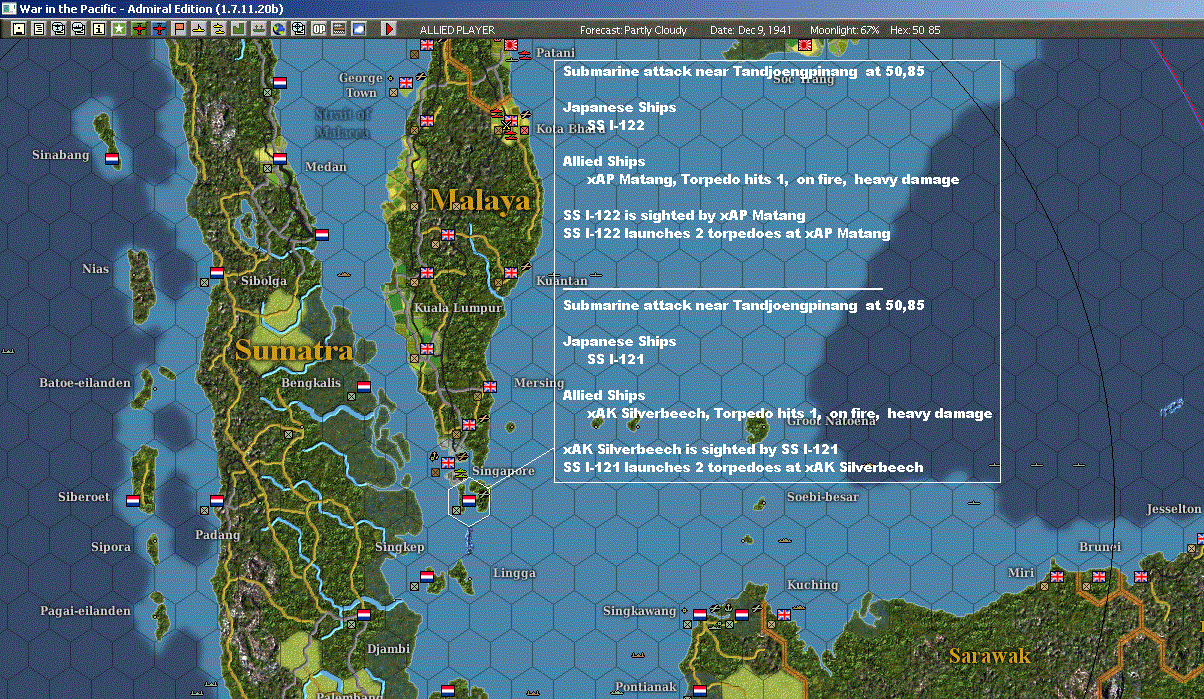Click the Dutch flag at Bengkalis

[364, 386]
